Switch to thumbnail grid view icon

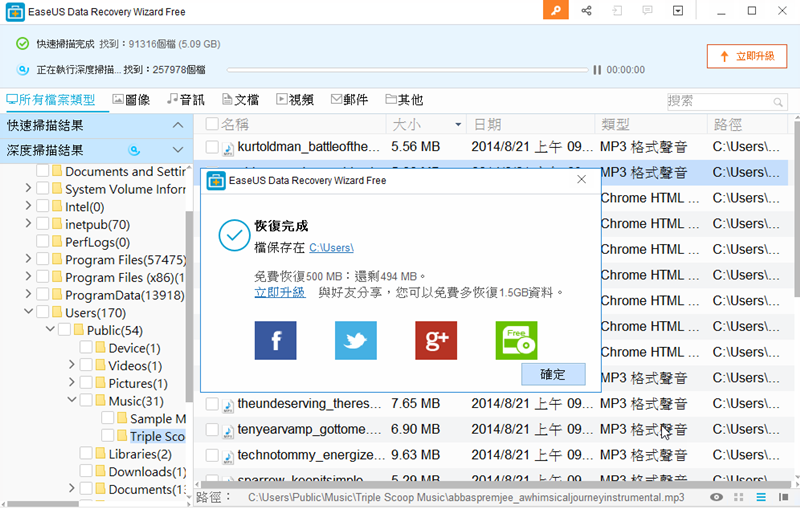coord(739,497)
